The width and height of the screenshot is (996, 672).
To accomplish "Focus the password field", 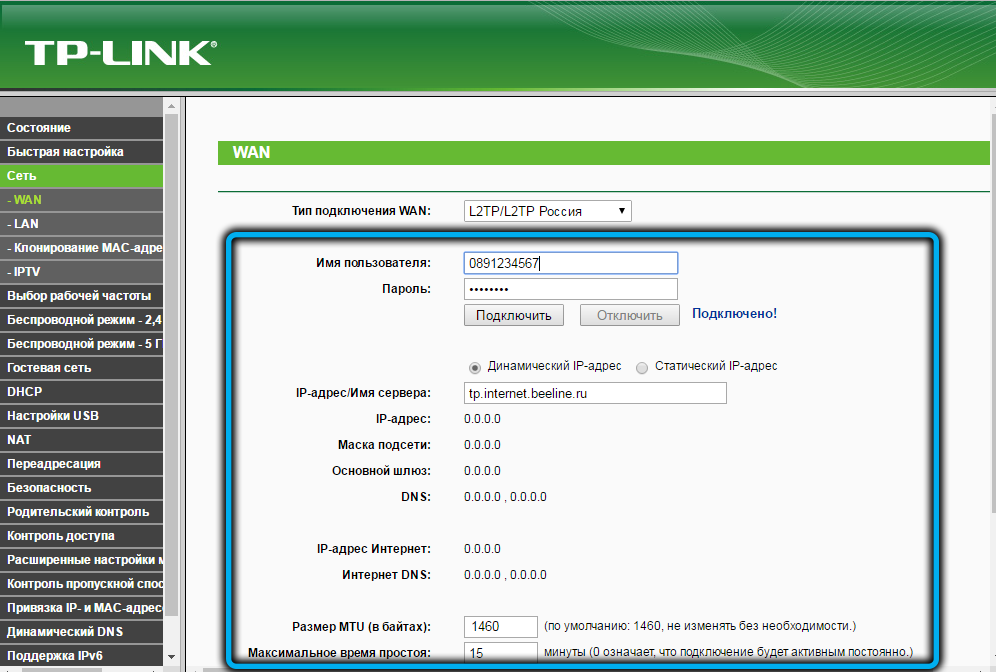I will (570, 289).
